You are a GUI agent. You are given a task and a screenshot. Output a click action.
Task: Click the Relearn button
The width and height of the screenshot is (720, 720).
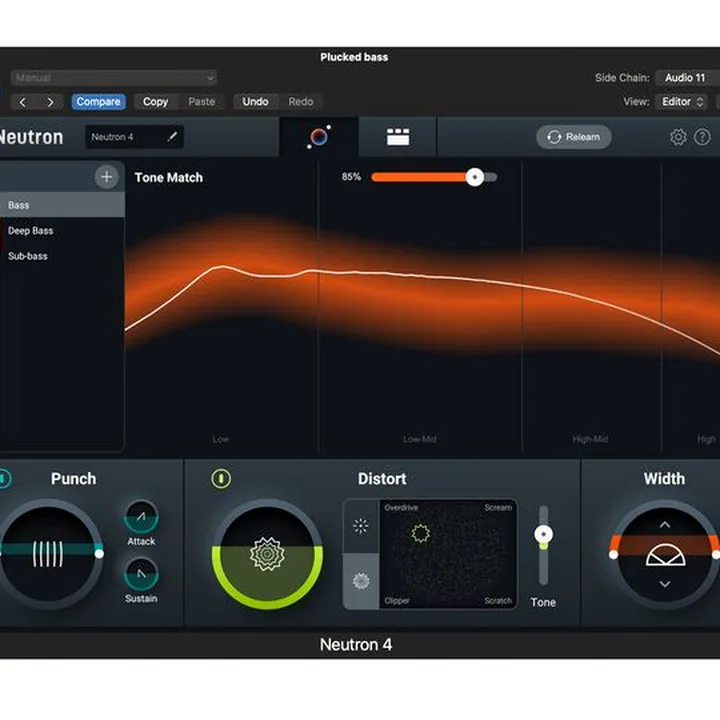pyautogui.click(x=574, y=137)
